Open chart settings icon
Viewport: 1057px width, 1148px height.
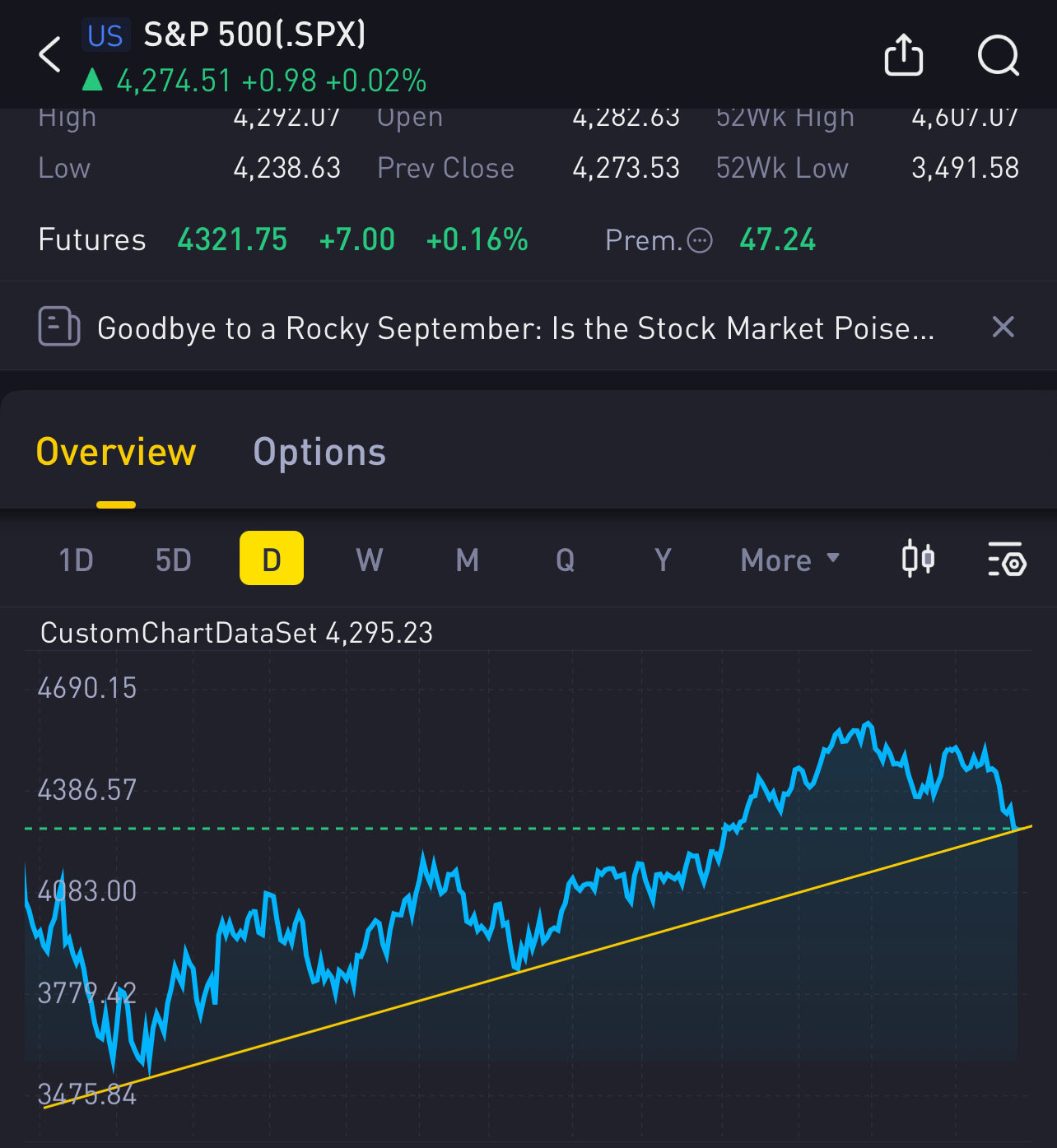[1006, 559]
